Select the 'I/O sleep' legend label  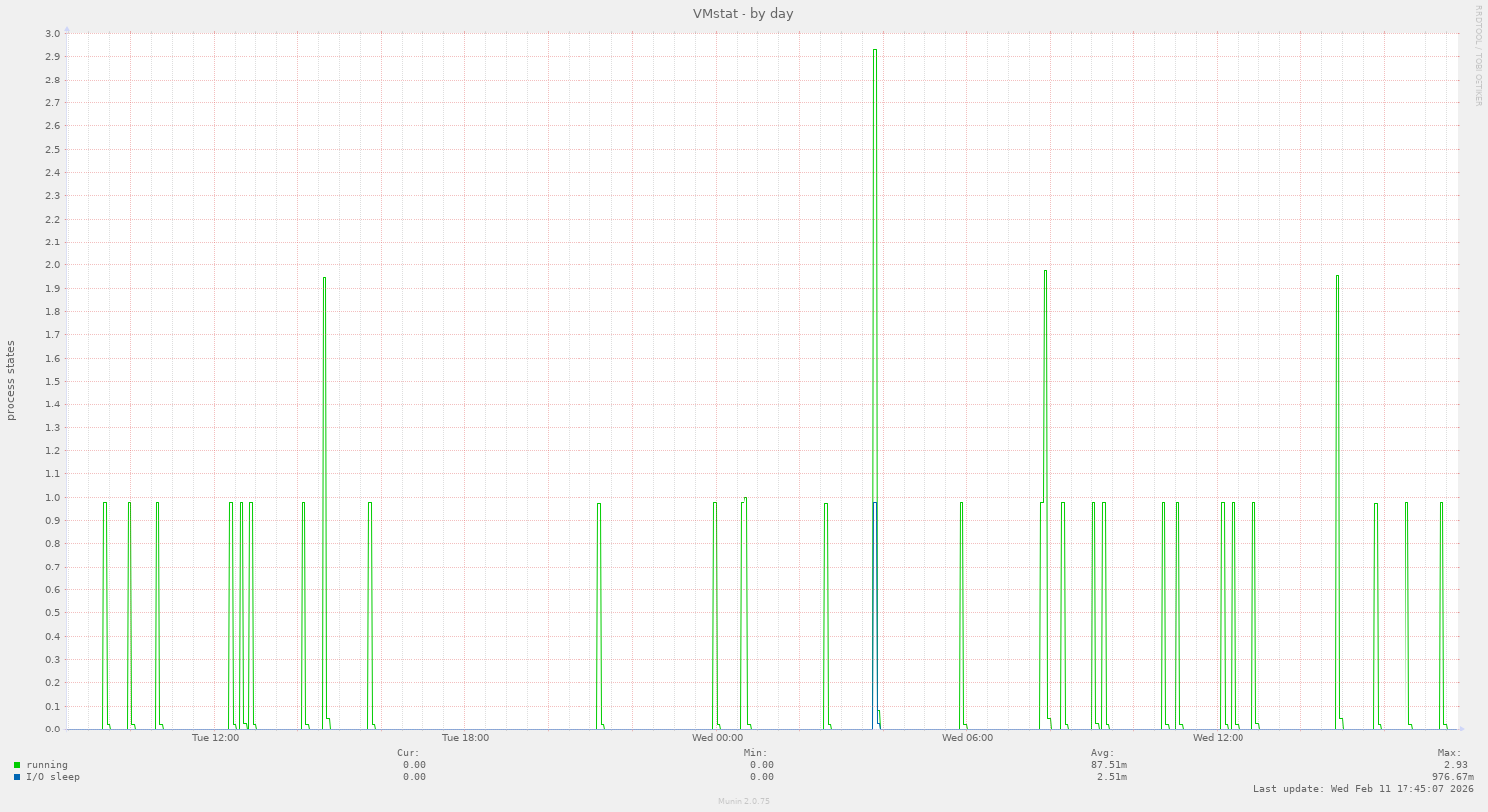click(x=53, y=777)
